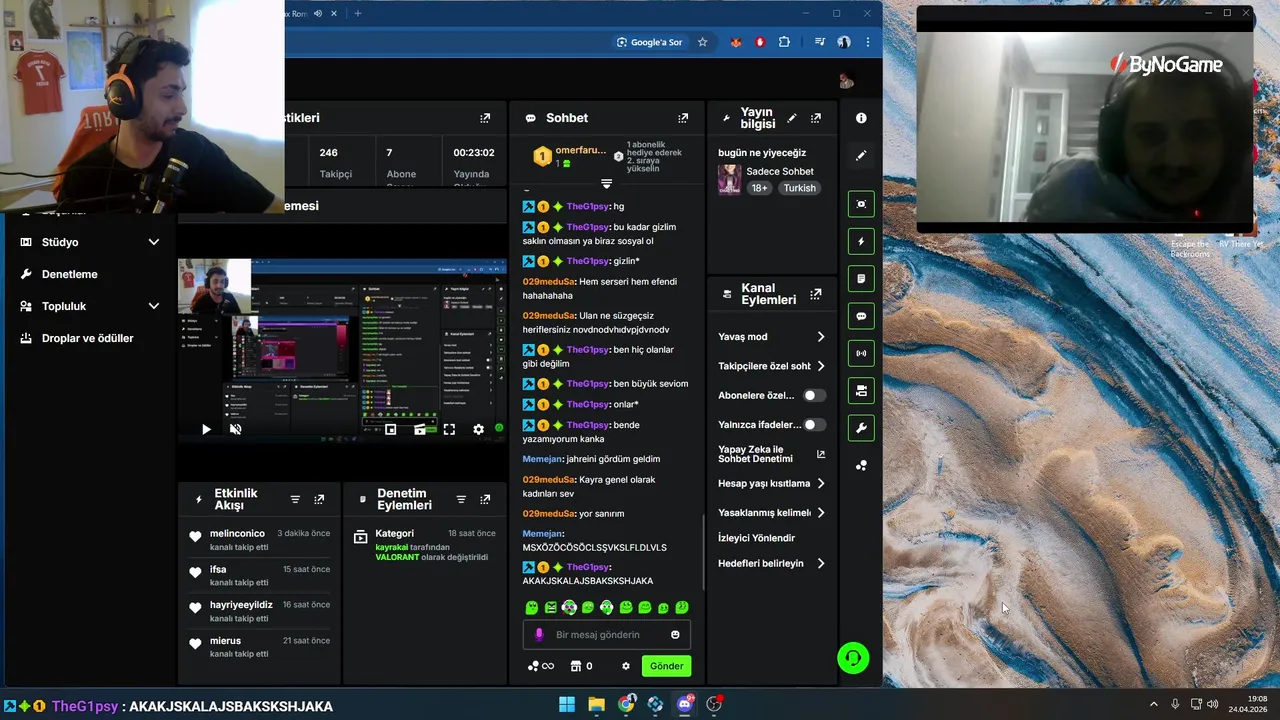Pop out the Etkinlik Akışı panel
Viewport: 1280px width, 720px height.
point(319,499)
